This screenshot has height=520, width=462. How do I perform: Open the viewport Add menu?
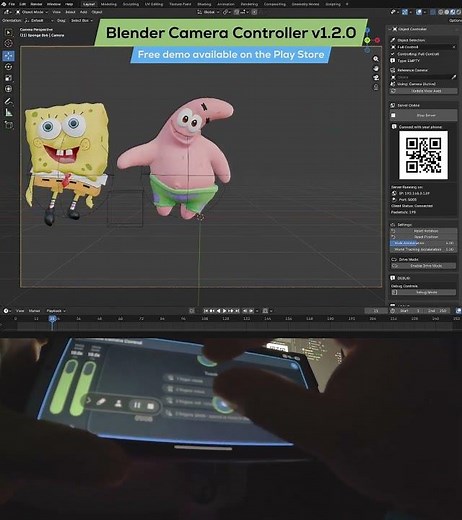pyautogui.click(x=83, y=12)
